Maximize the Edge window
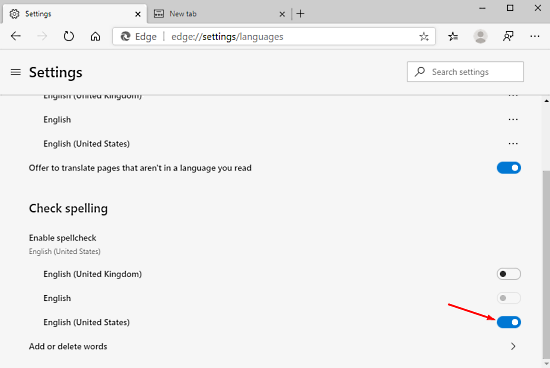This screenshot has width=550, height=368. (x=510, y=8)
